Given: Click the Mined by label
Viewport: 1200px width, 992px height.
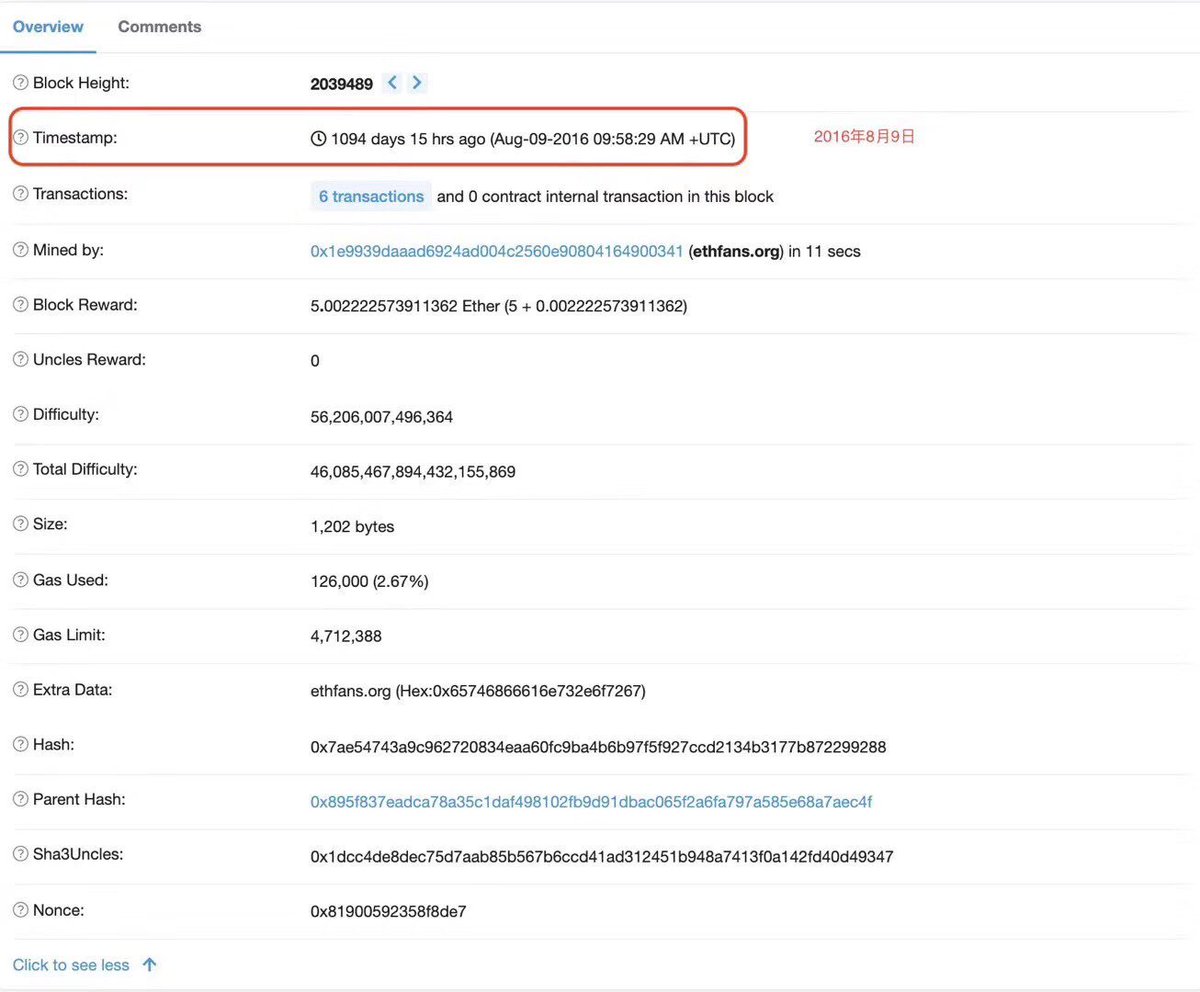Looking at the screenshot, I should click(x=68, y=249).
